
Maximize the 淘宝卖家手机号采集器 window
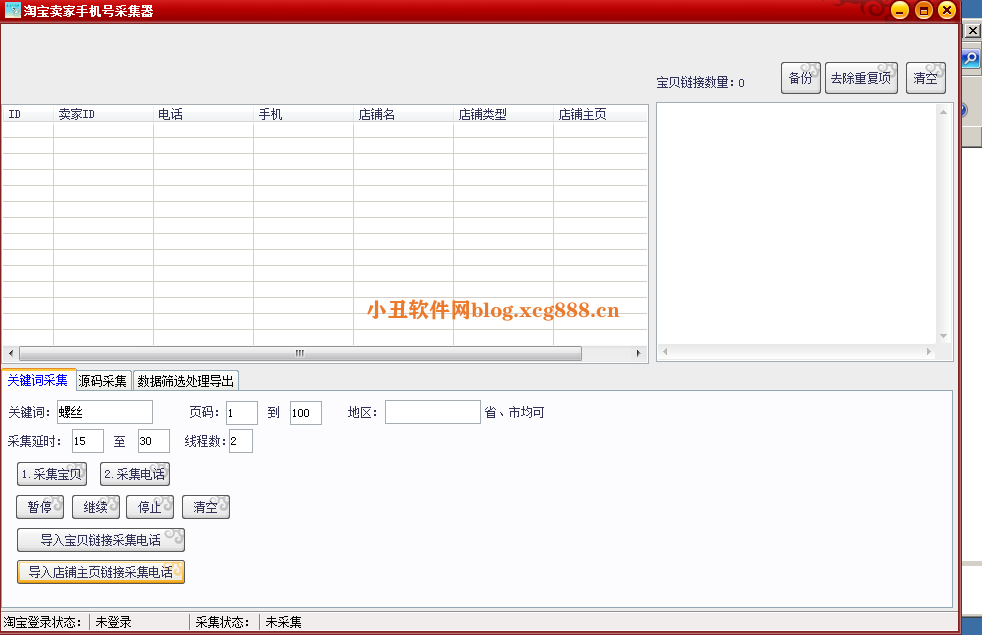coord(924,10)
